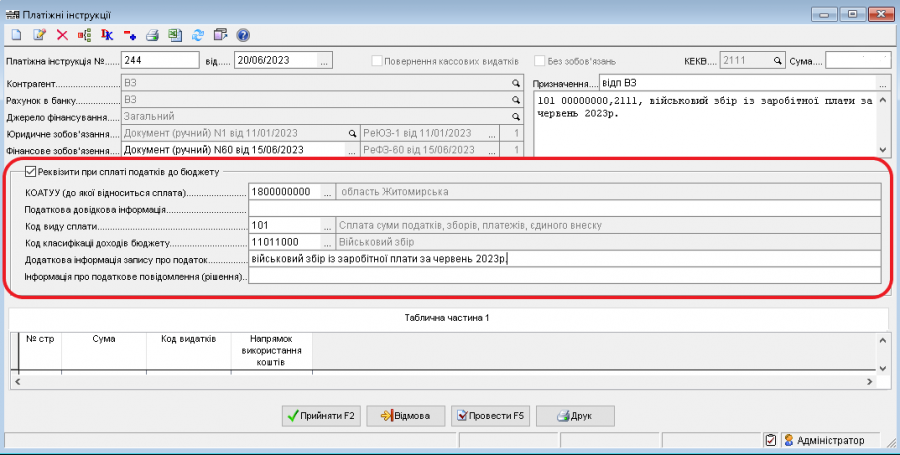Click the edit document pencil icon
This screenshot has height=455, width=900.
[40, 35]
